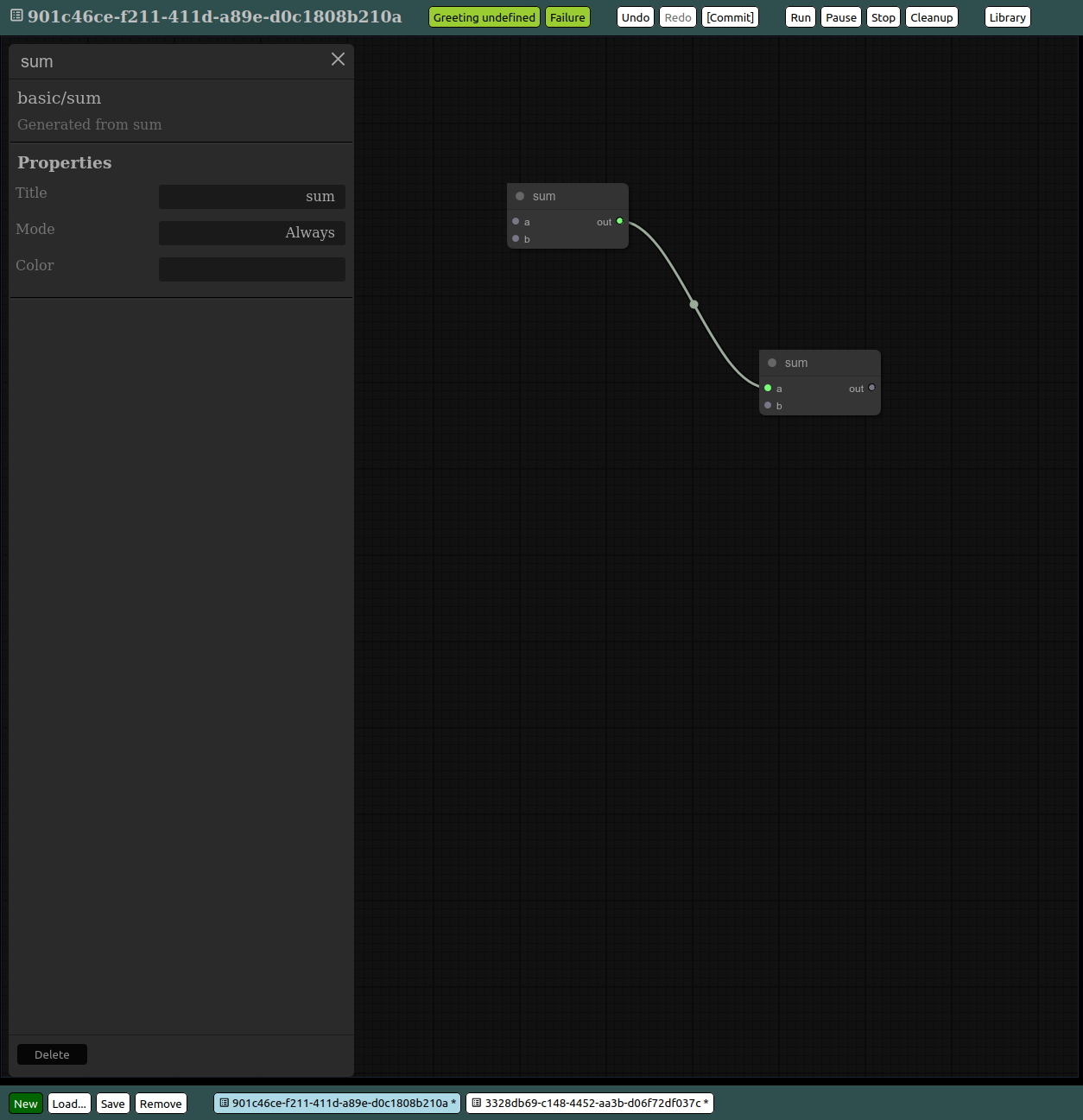
Task: Click the Load... button
Action: [69, 1104]
